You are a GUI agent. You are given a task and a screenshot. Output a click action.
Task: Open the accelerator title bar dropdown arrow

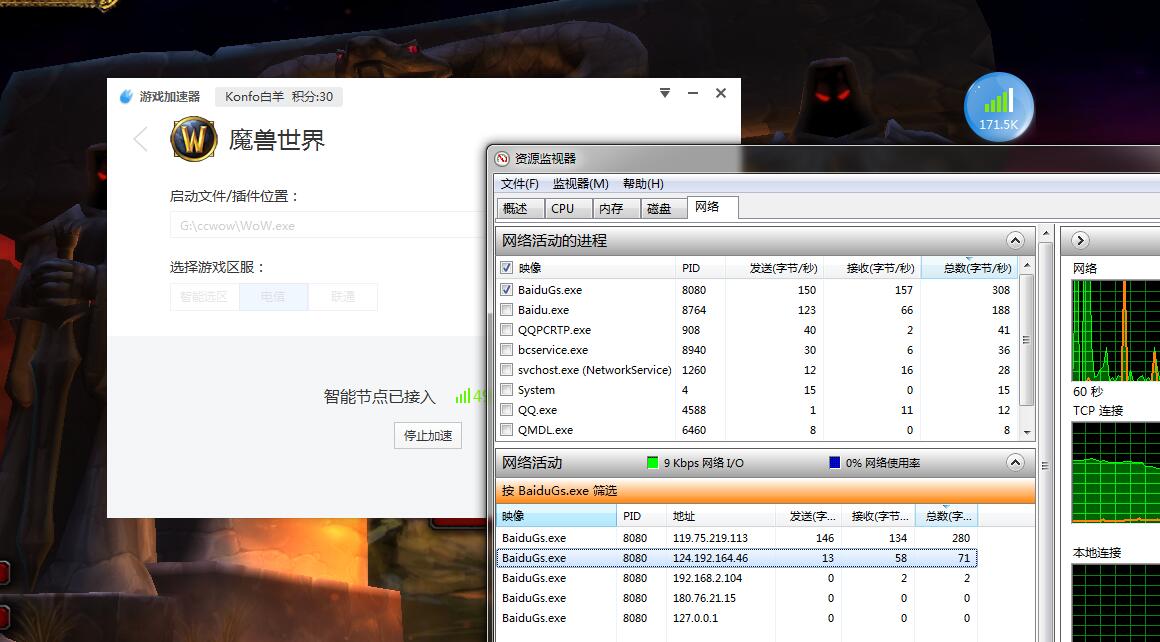point(664,93)
